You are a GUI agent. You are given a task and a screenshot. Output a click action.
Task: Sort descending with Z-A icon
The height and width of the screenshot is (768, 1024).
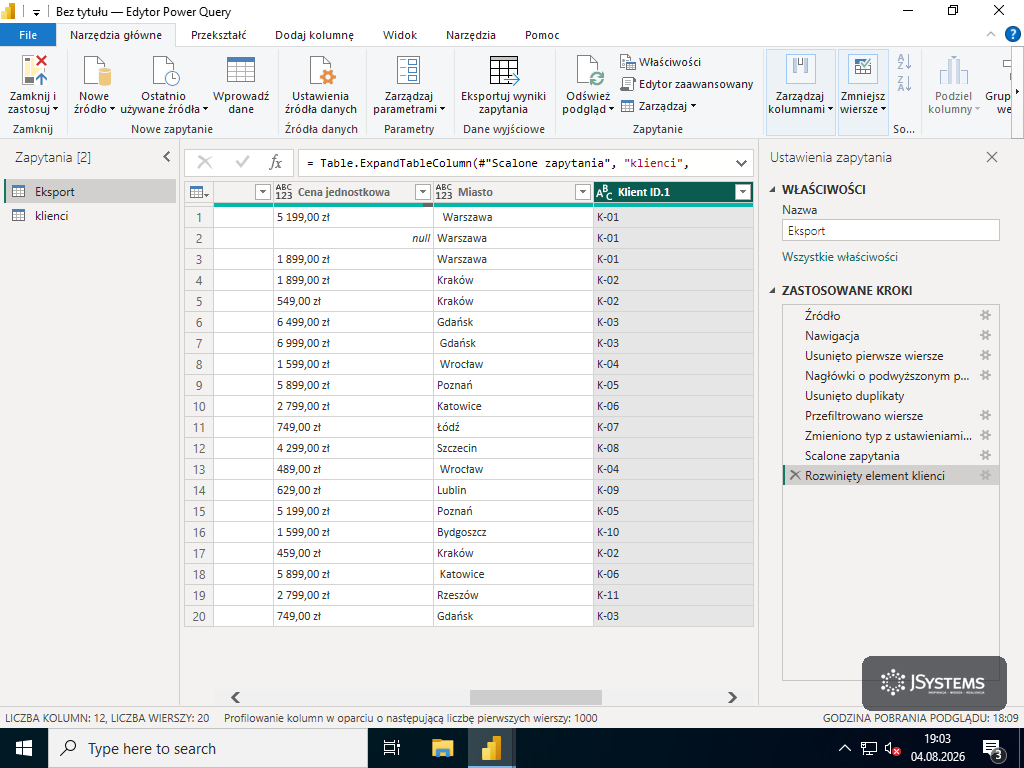pyautogui.click(x=904, y=84)
